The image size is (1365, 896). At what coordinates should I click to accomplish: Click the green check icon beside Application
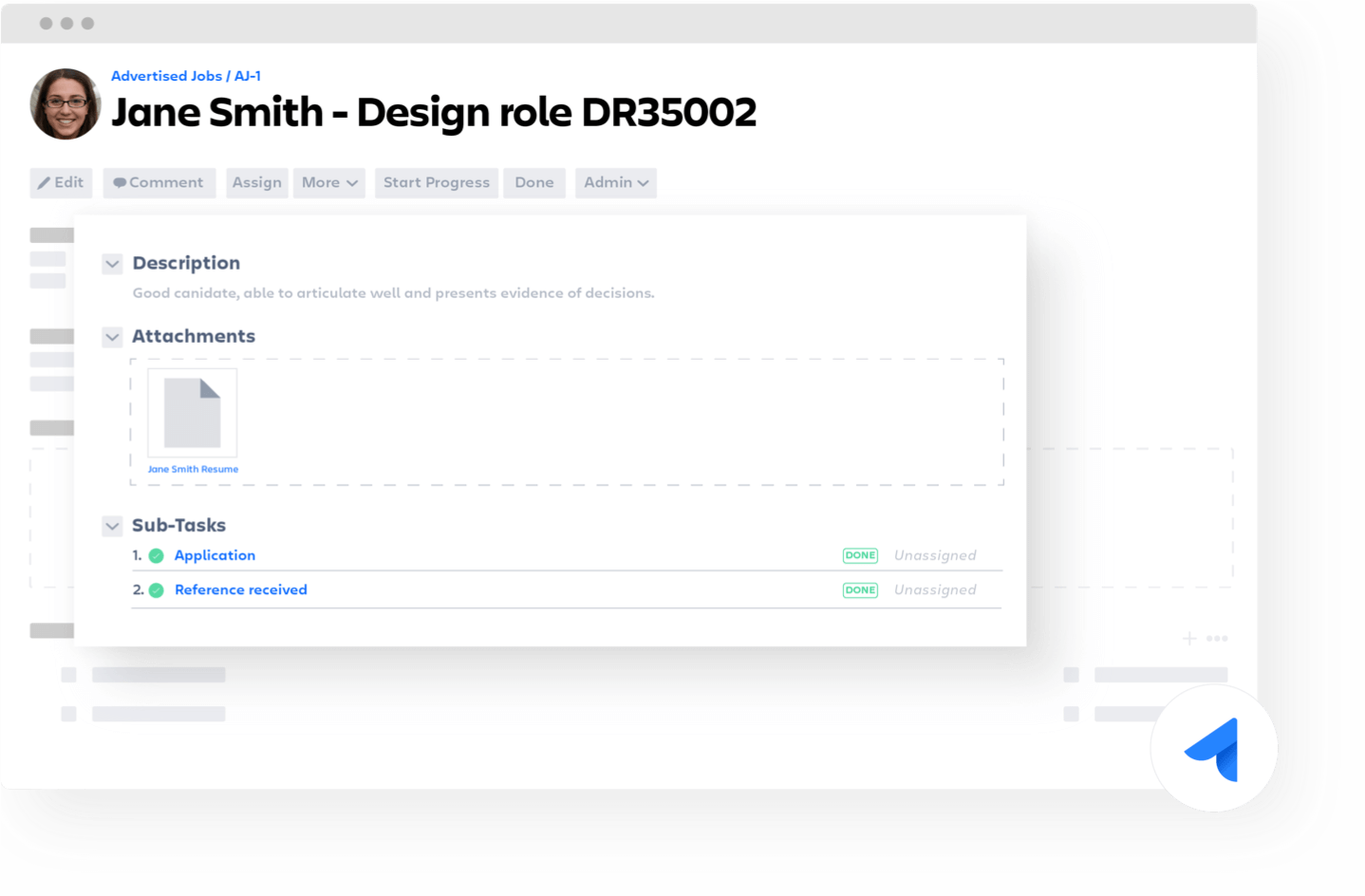point(156,555)
